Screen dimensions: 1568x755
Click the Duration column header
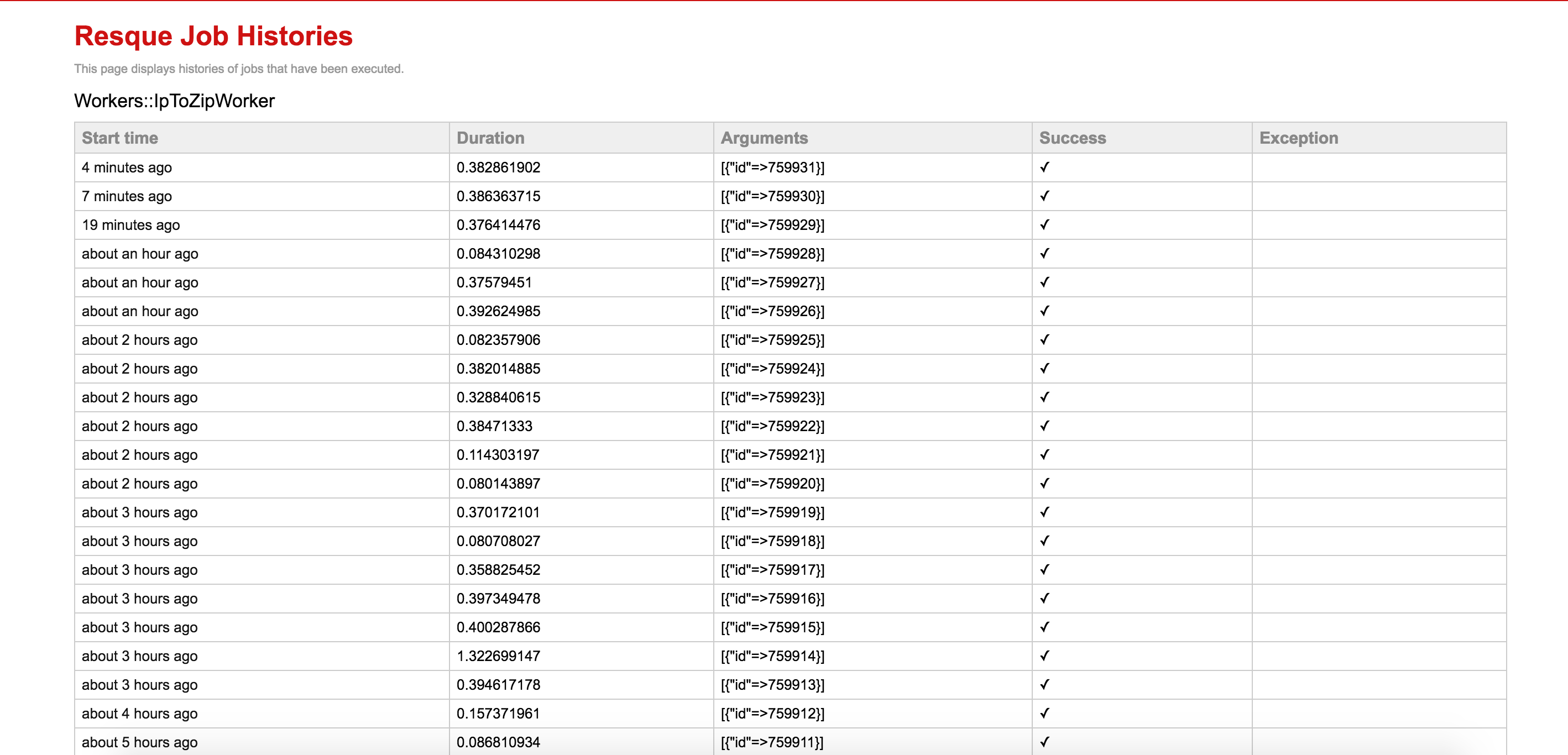point(490,138)
